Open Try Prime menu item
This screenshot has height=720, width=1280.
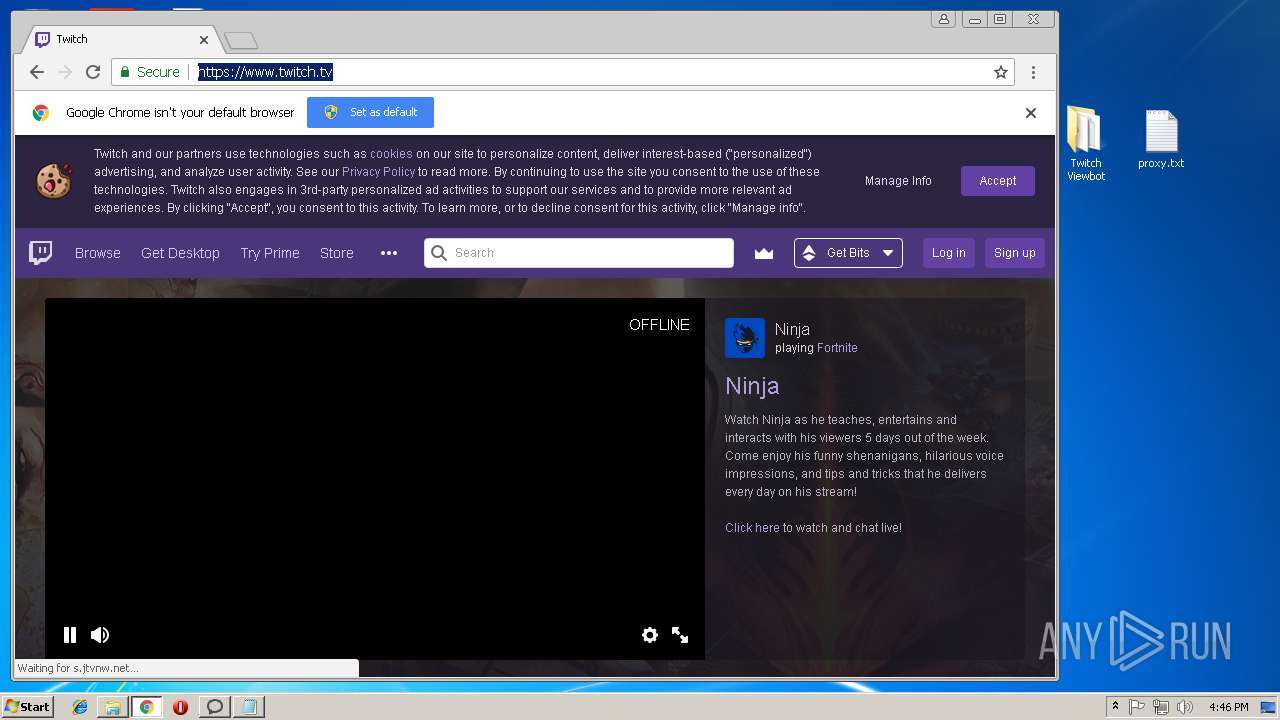coord(270,253)
